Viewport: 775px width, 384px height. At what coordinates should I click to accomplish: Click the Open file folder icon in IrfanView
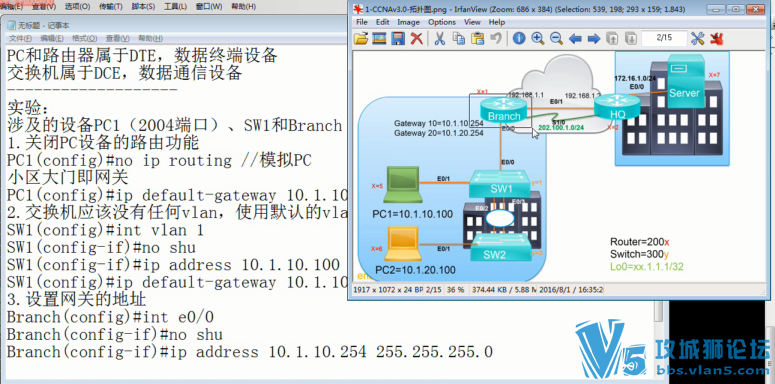(x=361, y=39)
